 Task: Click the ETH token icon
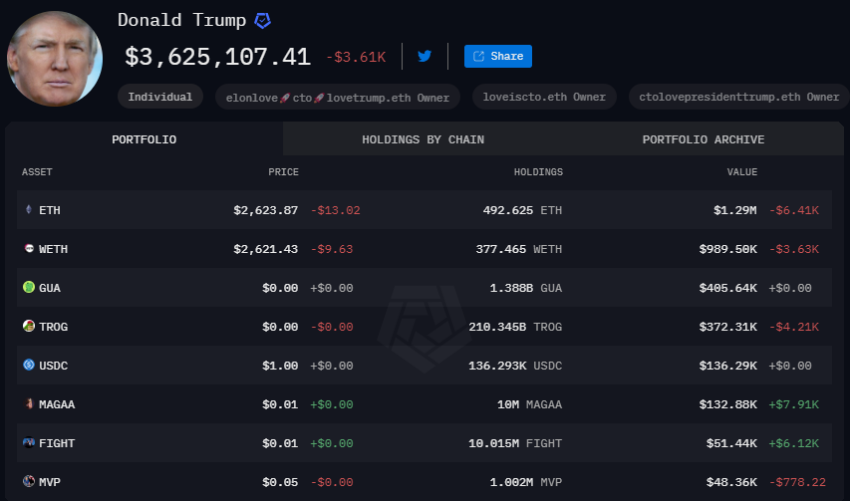point(29,209)
